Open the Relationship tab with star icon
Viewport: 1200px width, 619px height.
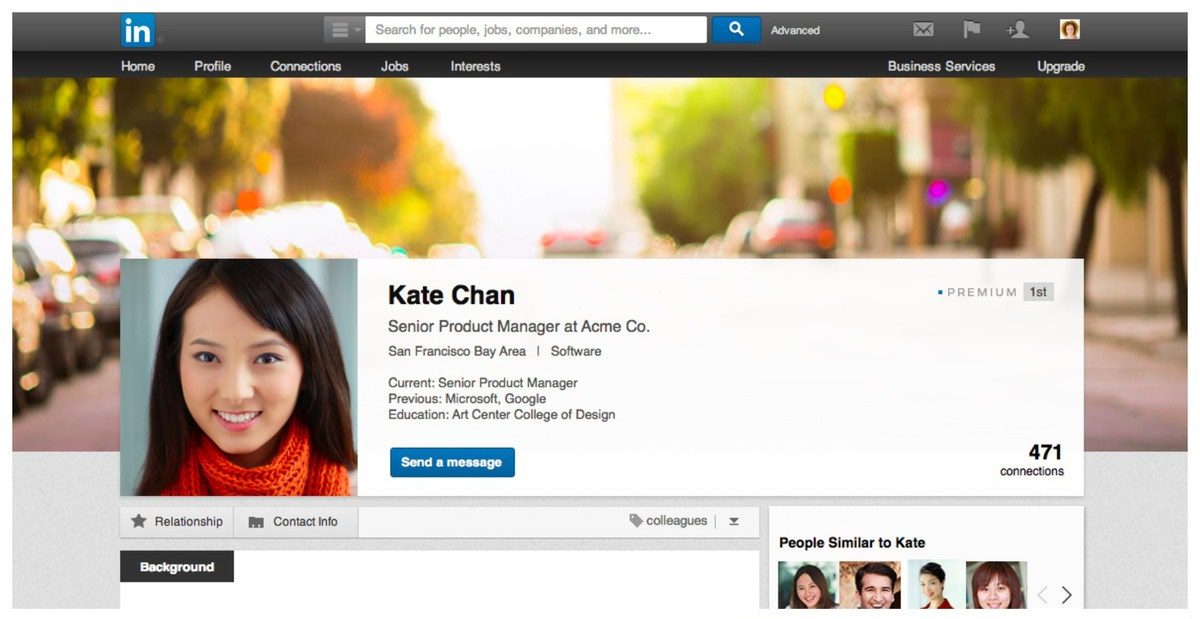click(x=177, y=521)
